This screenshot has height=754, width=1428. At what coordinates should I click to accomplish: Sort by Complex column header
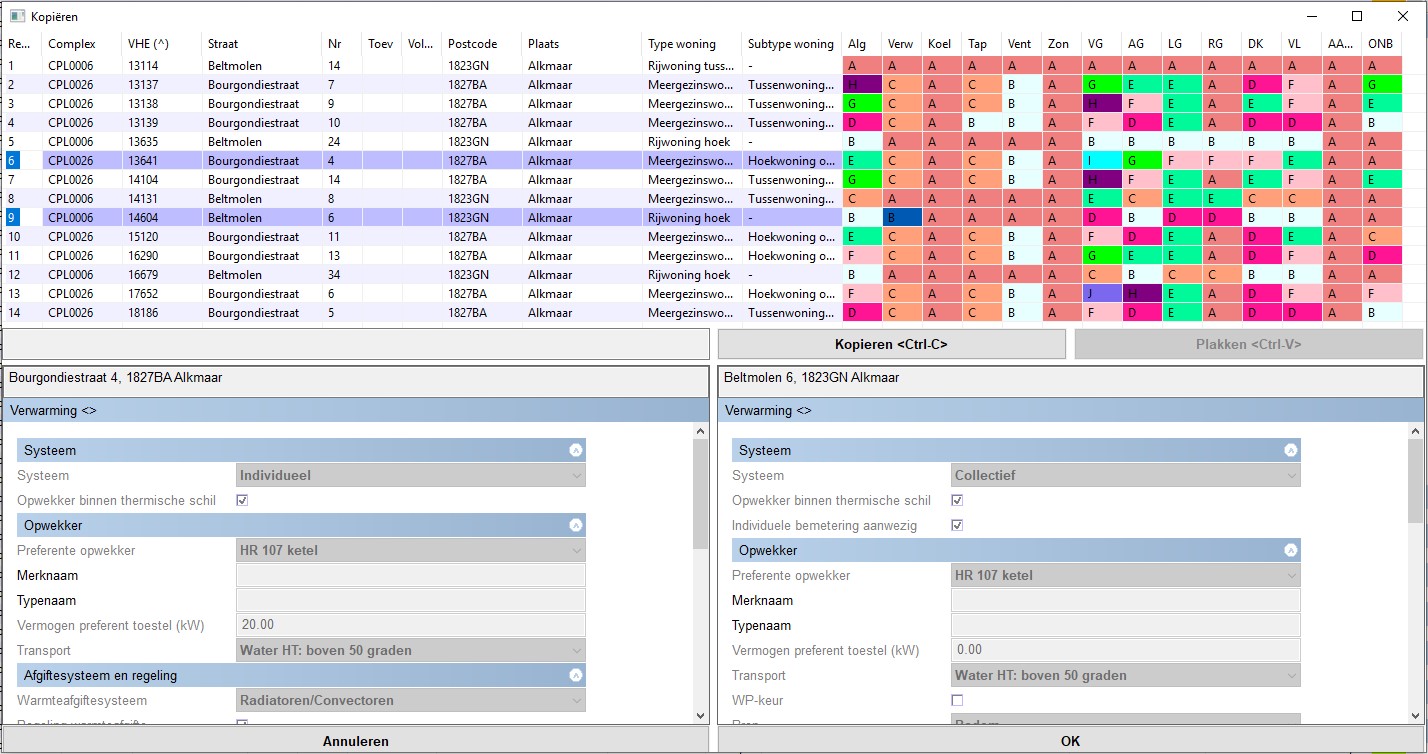point(82,44)
